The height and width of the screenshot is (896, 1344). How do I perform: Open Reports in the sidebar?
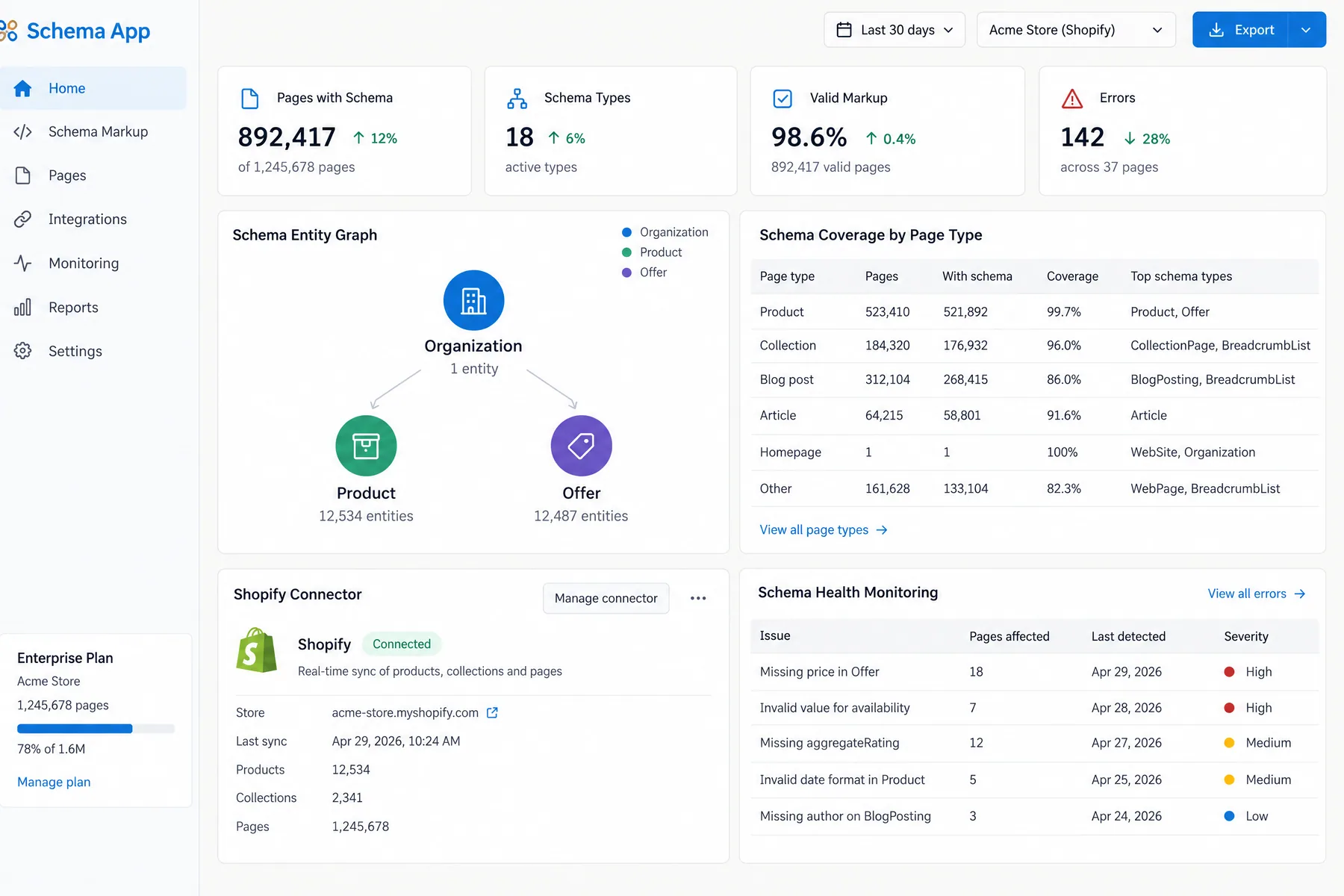point(93,307)
